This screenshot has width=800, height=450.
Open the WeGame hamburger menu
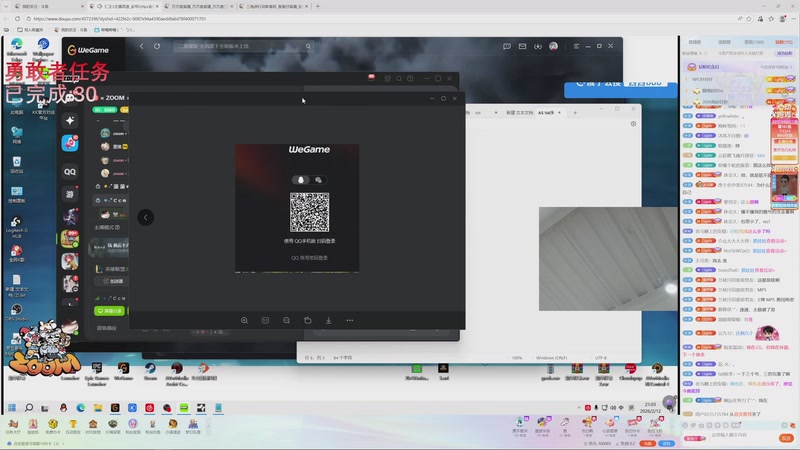(576, 46)
